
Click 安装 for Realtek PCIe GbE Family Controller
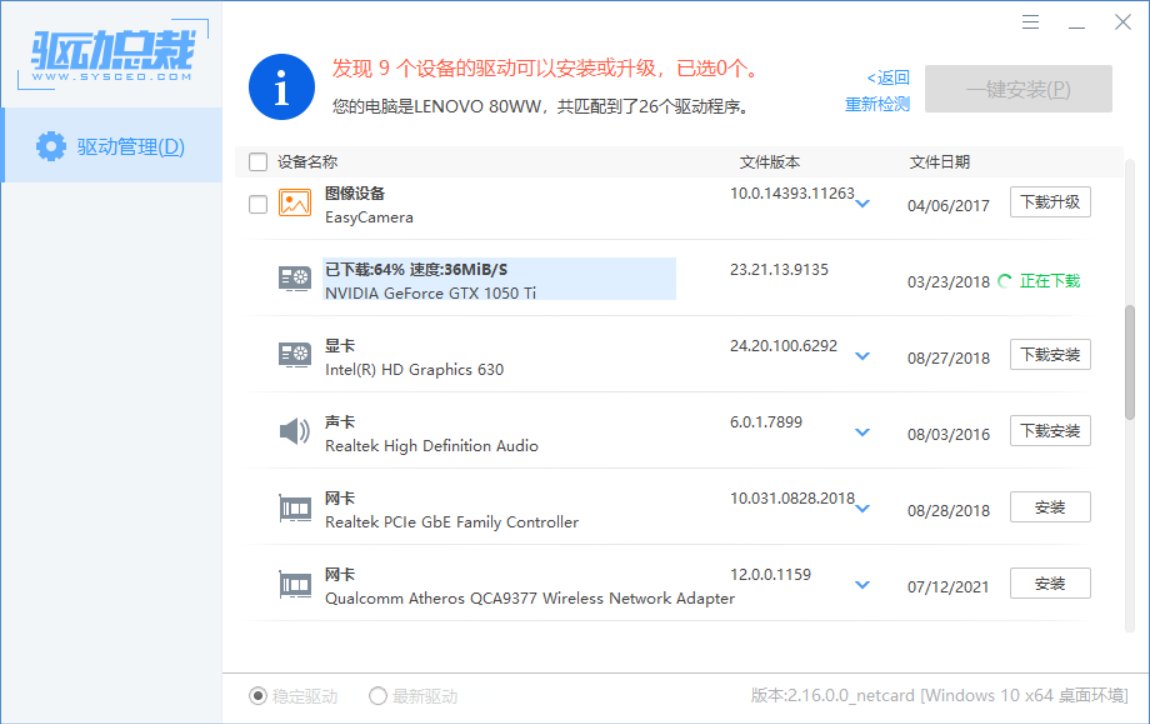tap(1050, 507)
